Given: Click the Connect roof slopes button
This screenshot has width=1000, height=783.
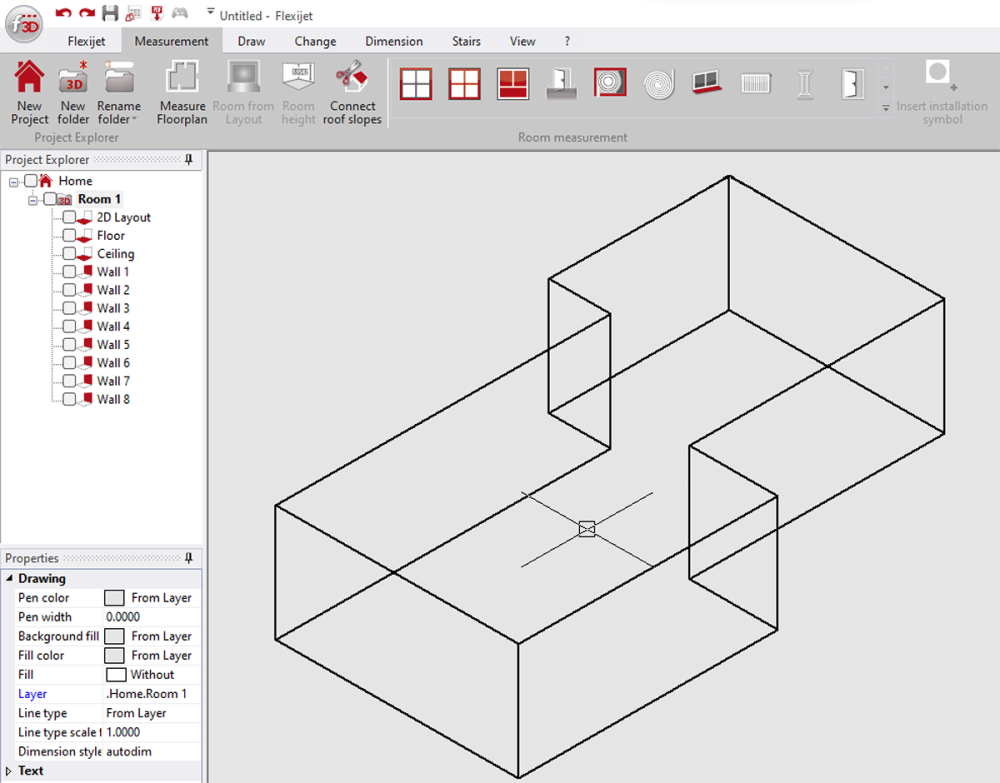Looking at the screenshot, I should click(x=352, y=92).
